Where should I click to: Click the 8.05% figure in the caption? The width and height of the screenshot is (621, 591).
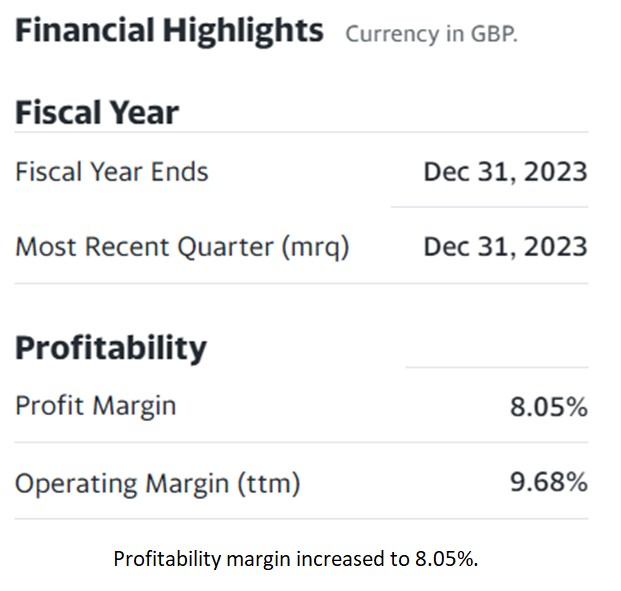(445, 559)
